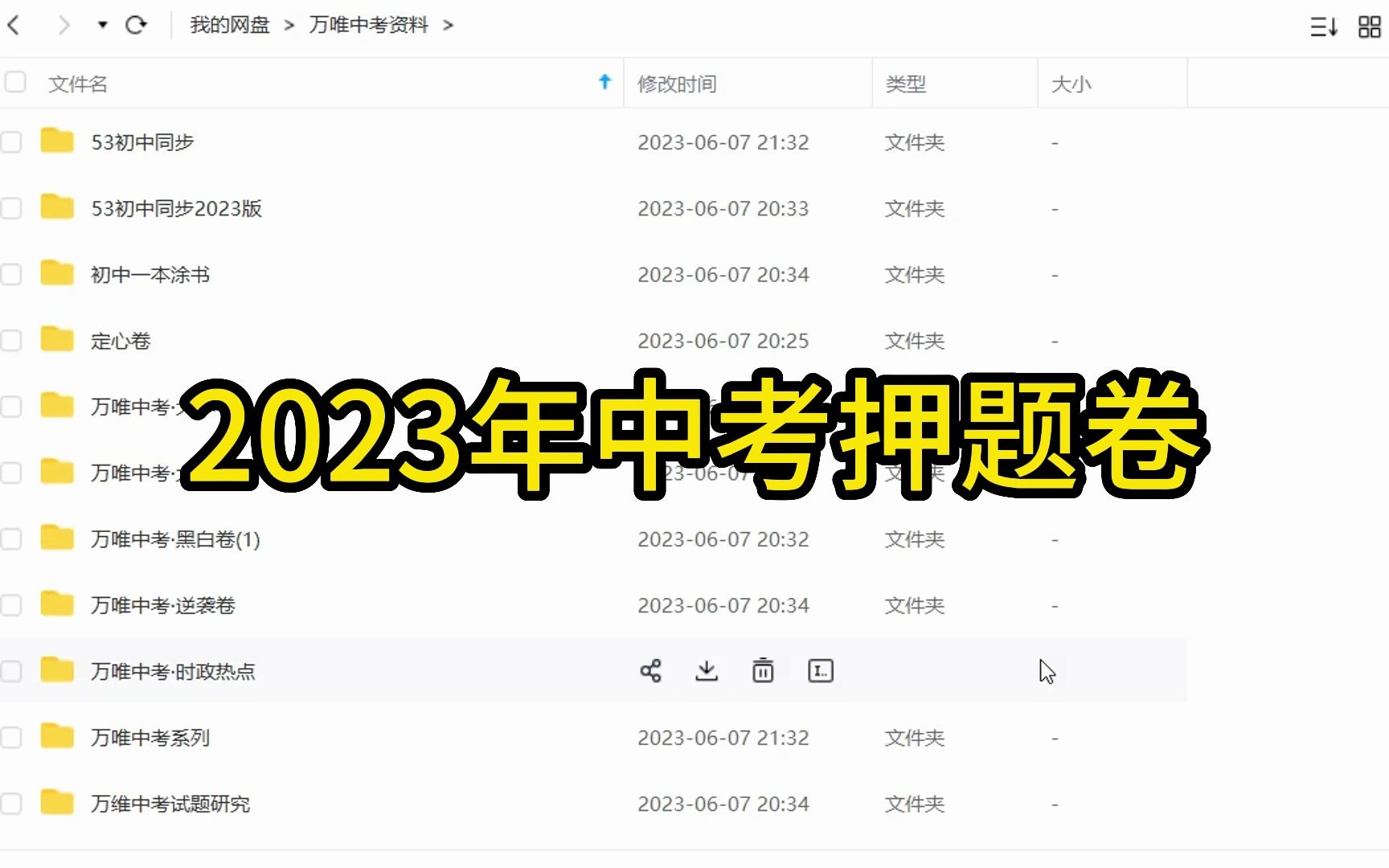Viewport: 1389px width, 868px height.
Task: Toggle the select-all checkbox
Action: 15,82
